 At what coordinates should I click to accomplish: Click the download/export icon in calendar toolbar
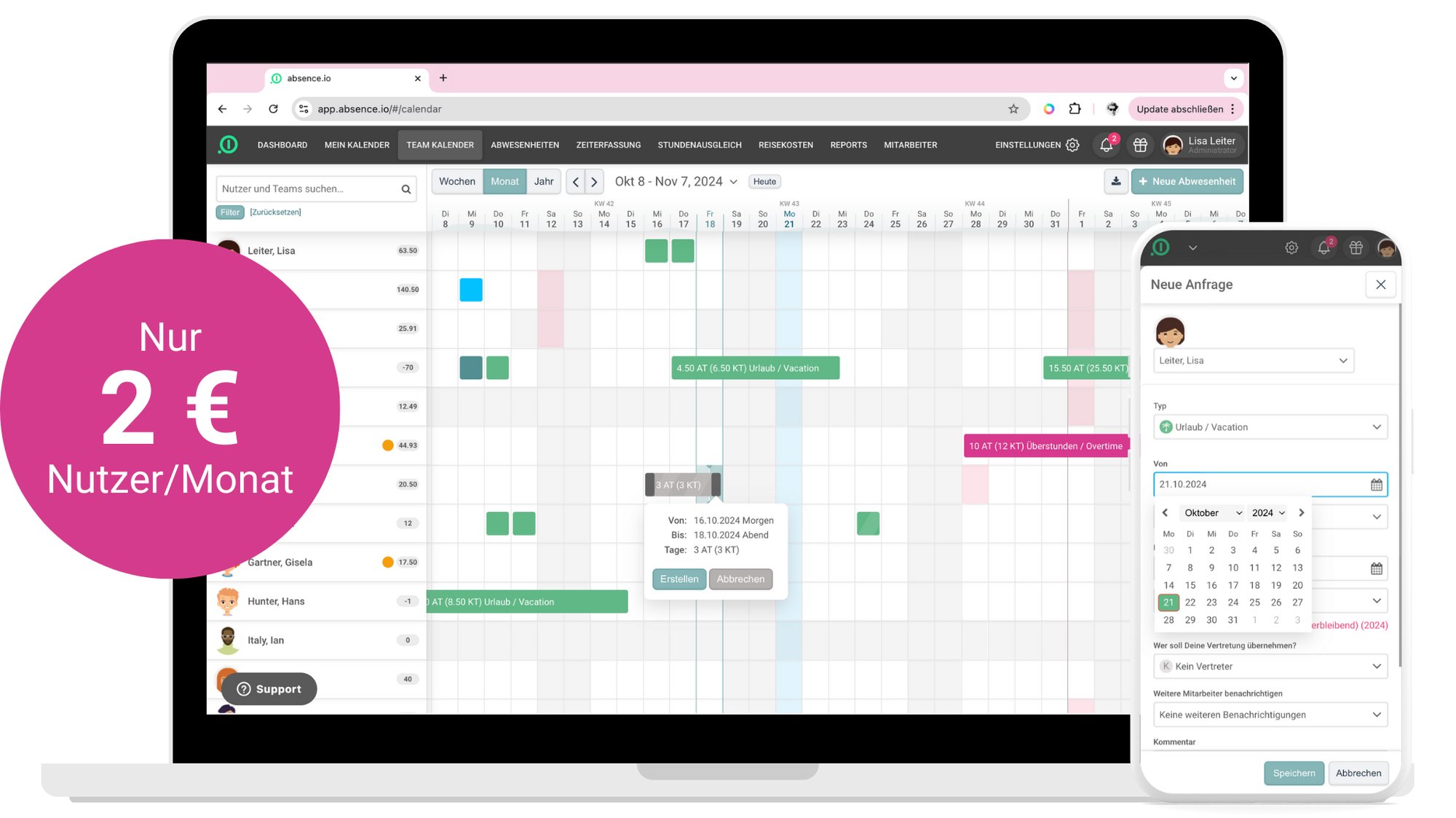tap(1116, 181)
